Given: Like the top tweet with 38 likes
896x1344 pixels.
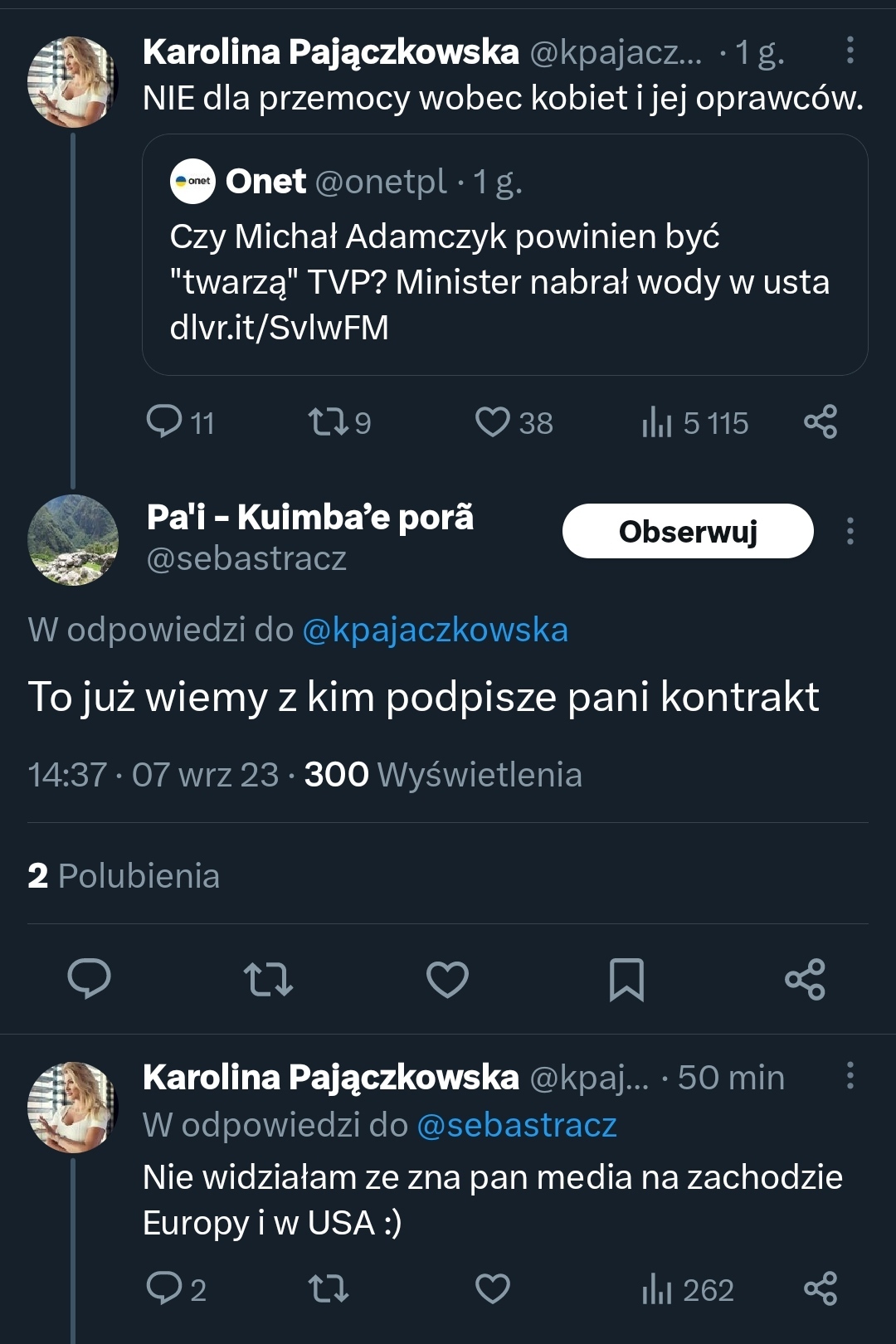Looking at the screenshot, I should click(x=493, y=421).
